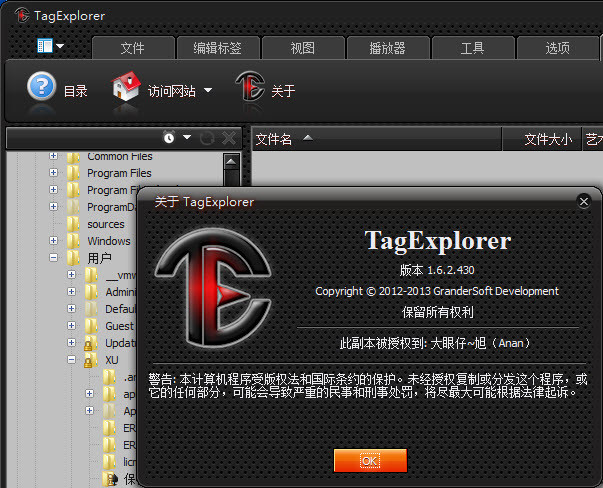This screenshot has width=603, height=488.
Task: Expand the 访问网站 dropdown arrow
Action: 208,90
